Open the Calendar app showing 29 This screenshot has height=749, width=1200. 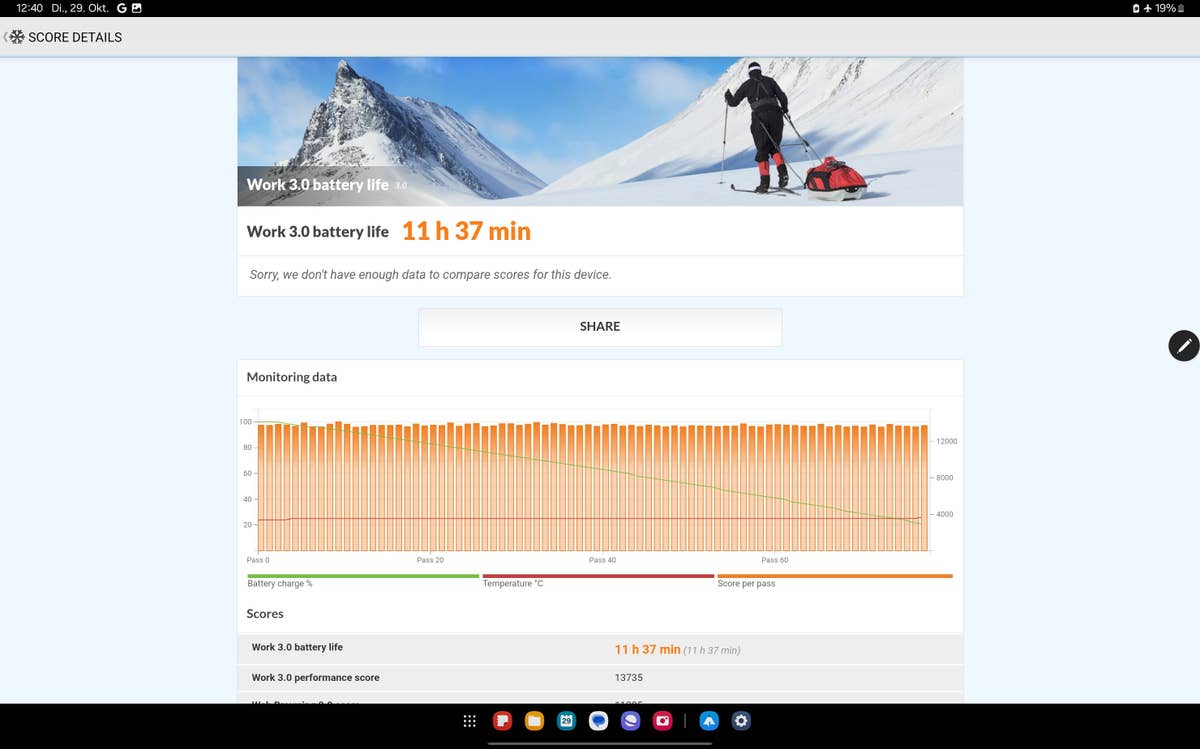pyautogui.click(x=566, y=721)
